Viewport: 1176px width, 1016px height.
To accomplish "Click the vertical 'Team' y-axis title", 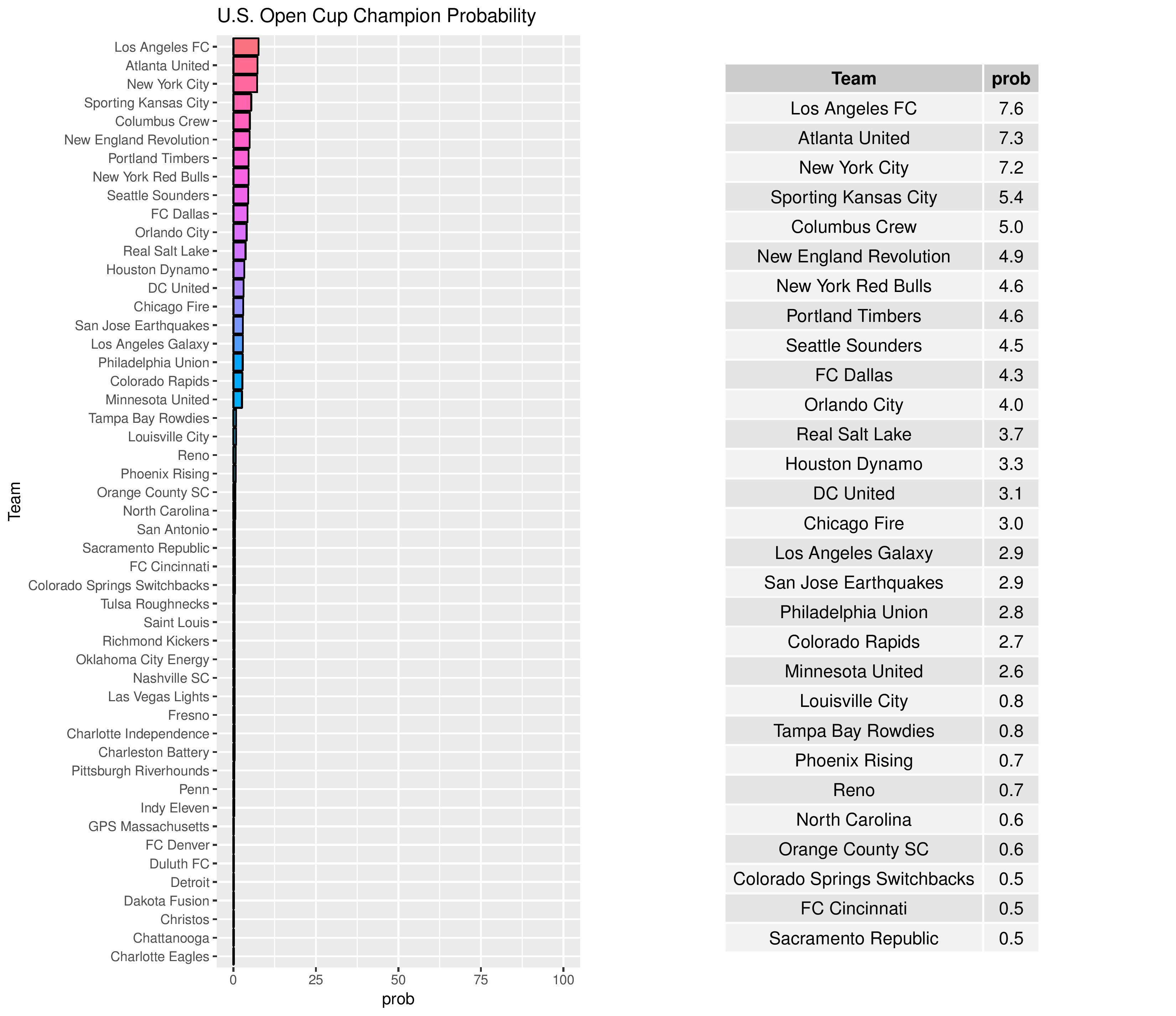I will (15, 501).
